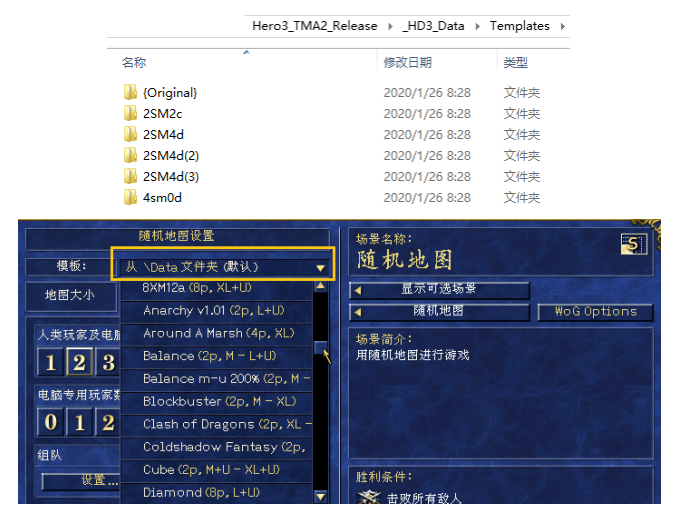The width and height of the screenshot is (695, 511).
Task: Click the 文件夹 type cell for 4sm0d
Action: click(522, 198)
